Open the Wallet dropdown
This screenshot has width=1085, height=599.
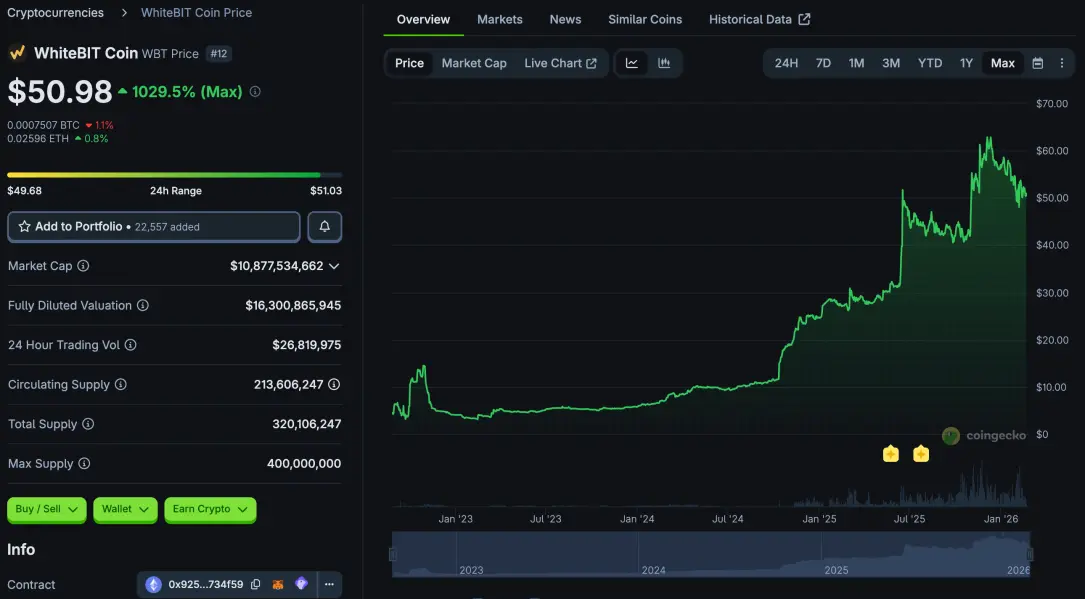(x=125, y=509)
